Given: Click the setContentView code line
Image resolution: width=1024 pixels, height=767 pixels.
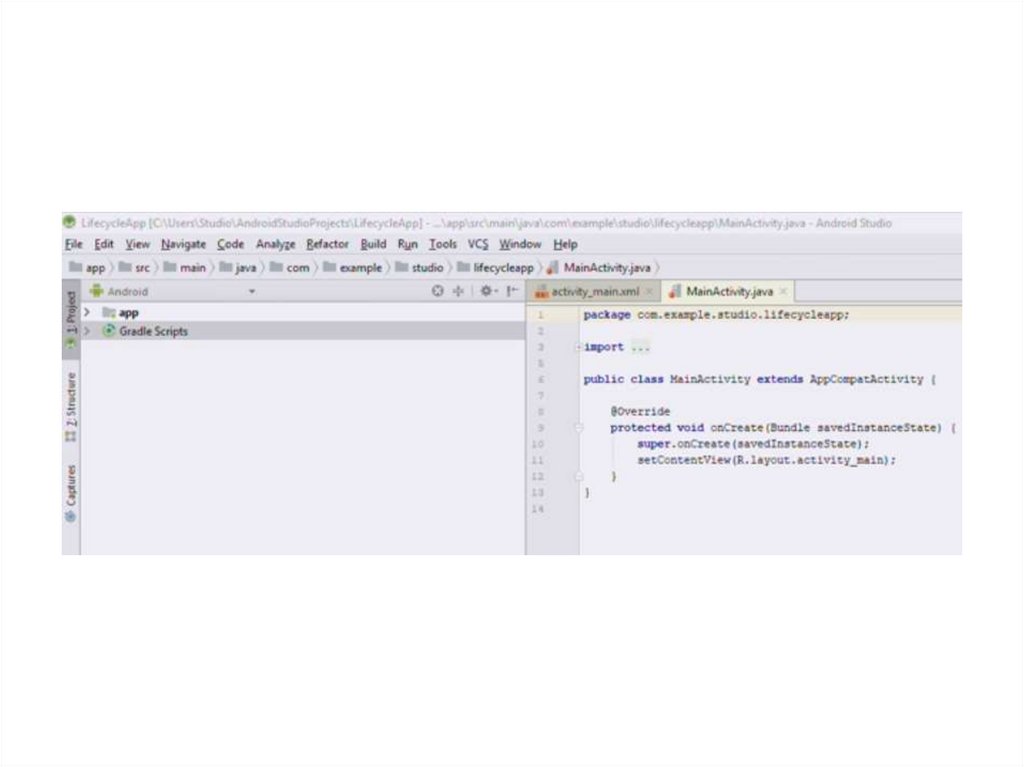Looking at the screenshot, I should click(766, 461).
